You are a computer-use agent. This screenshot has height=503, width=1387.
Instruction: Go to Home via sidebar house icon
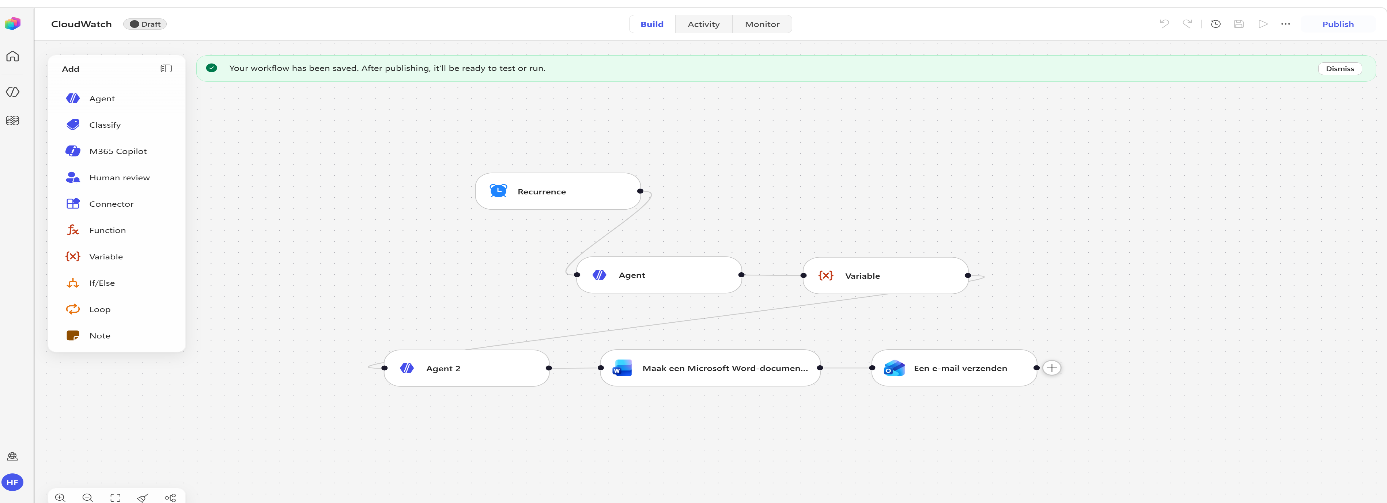point(13,56)
